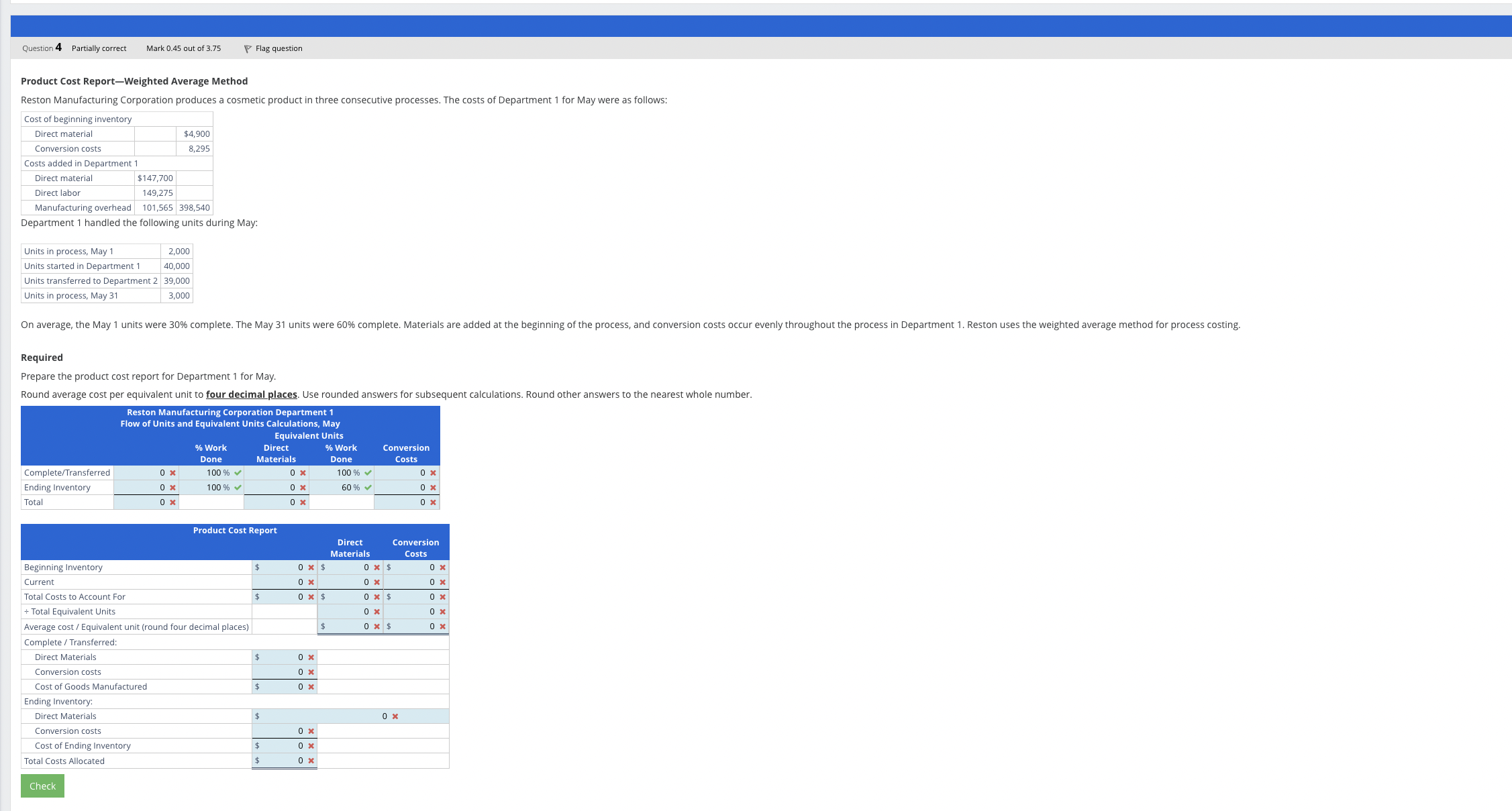Click Complete/Transferred direct materials equivalent units field
This screenshot has width=1512, height=811.
[272, 473]
